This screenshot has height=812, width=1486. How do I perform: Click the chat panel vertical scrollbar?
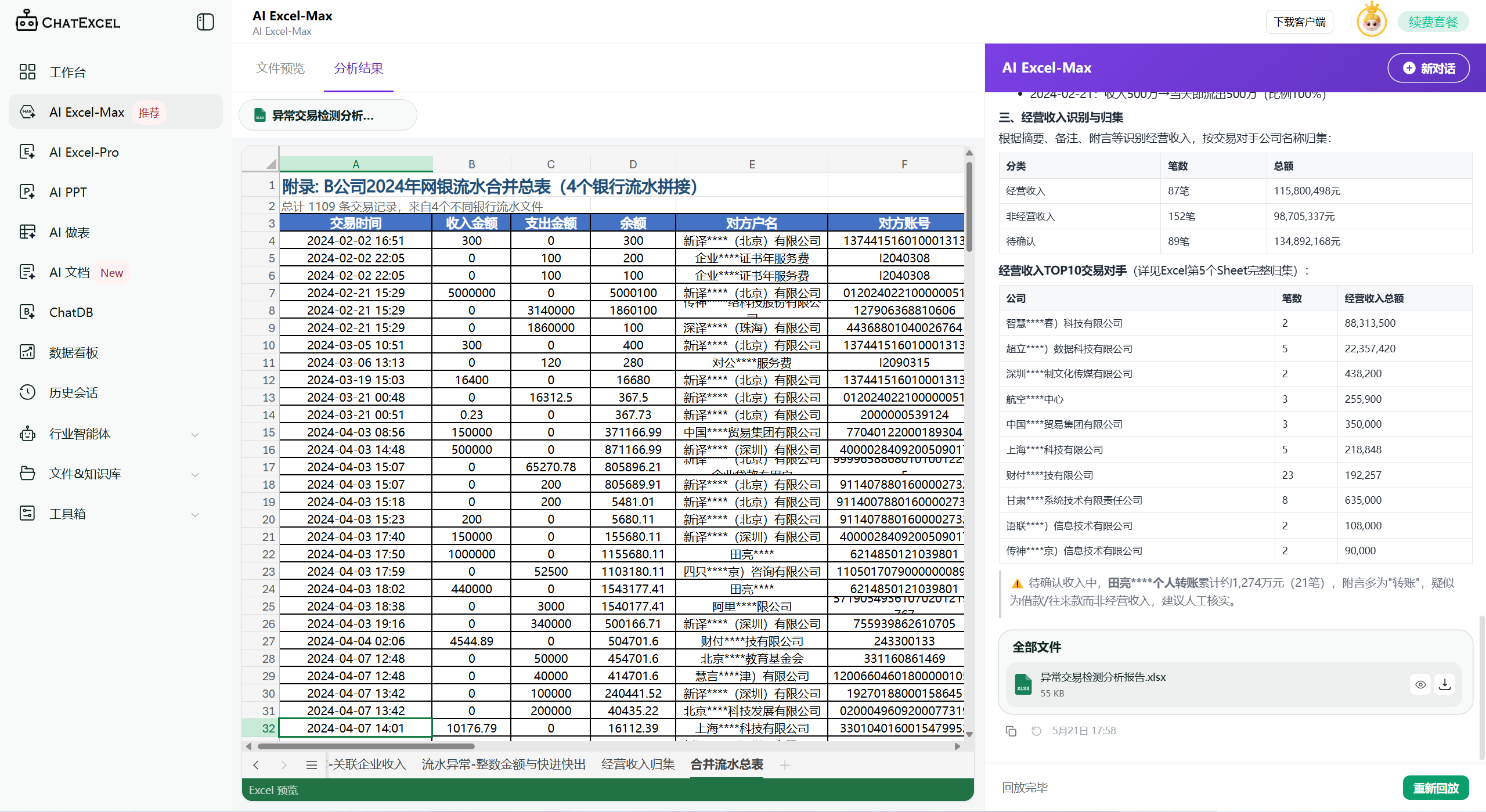coord(1482,687)
